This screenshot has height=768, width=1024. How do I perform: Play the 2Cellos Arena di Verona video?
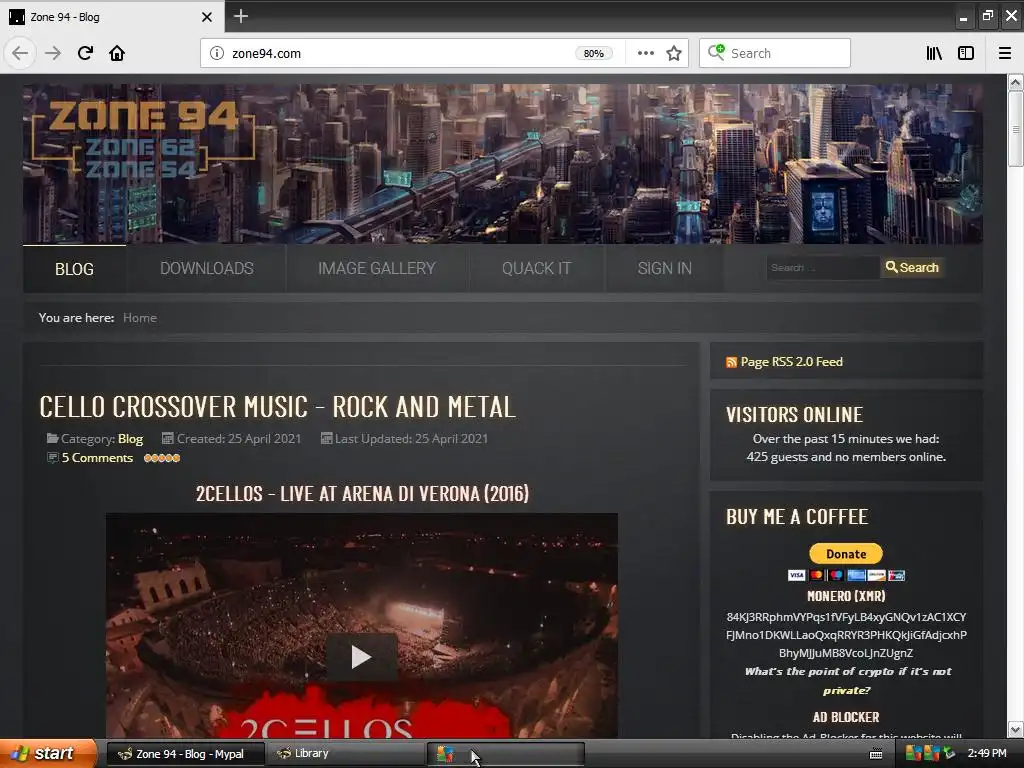[x=361, y=656]
